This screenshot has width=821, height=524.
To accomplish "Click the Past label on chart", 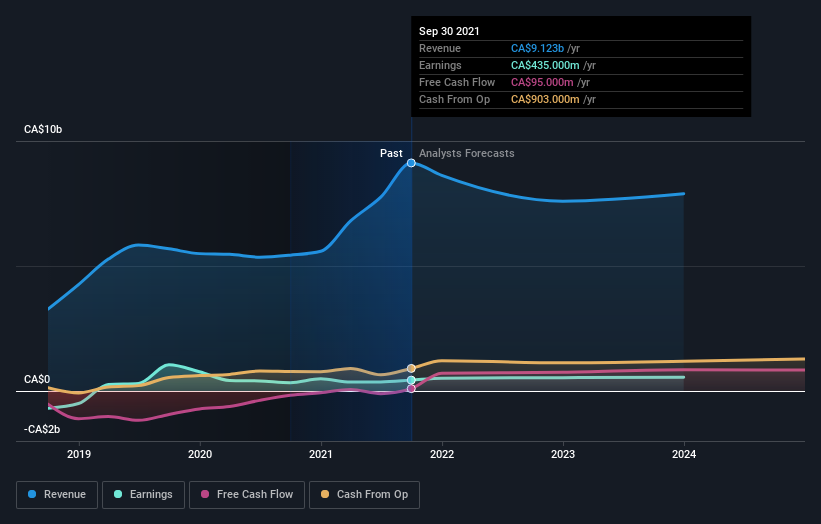I will click(391, 153).
